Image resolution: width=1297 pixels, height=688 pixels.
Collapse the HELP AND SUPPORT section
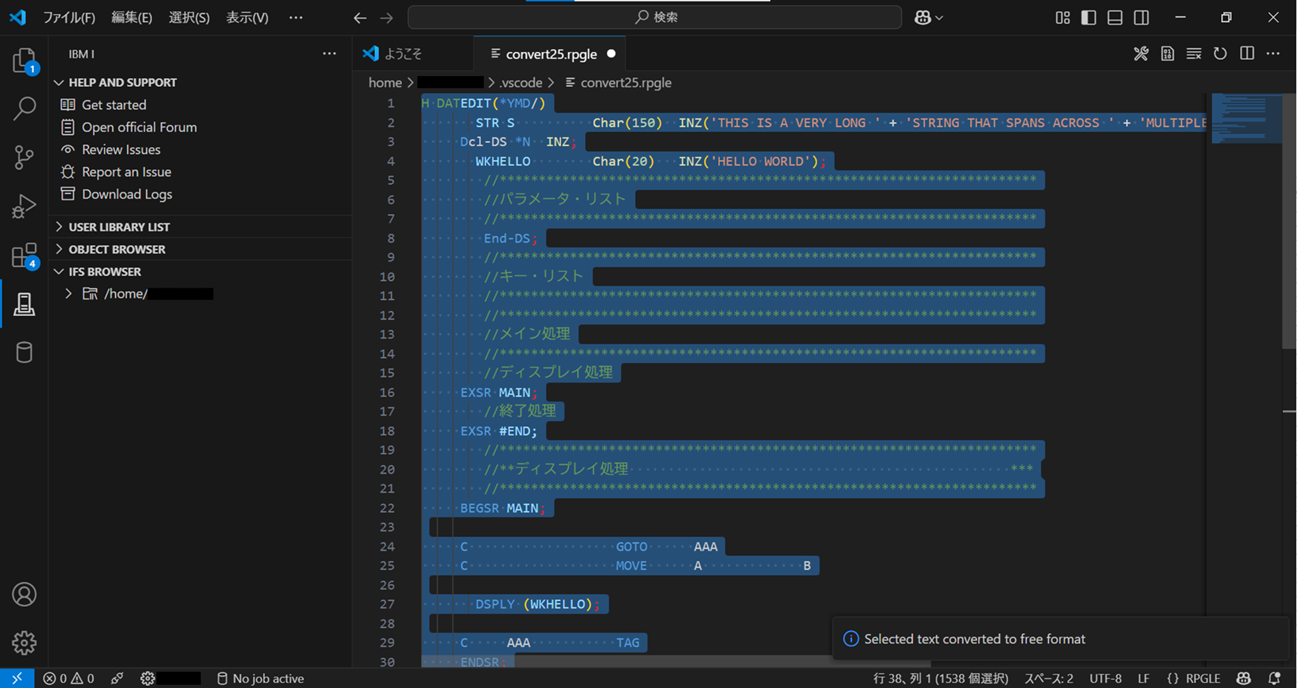pyautogui.click(x=200, y=82)
